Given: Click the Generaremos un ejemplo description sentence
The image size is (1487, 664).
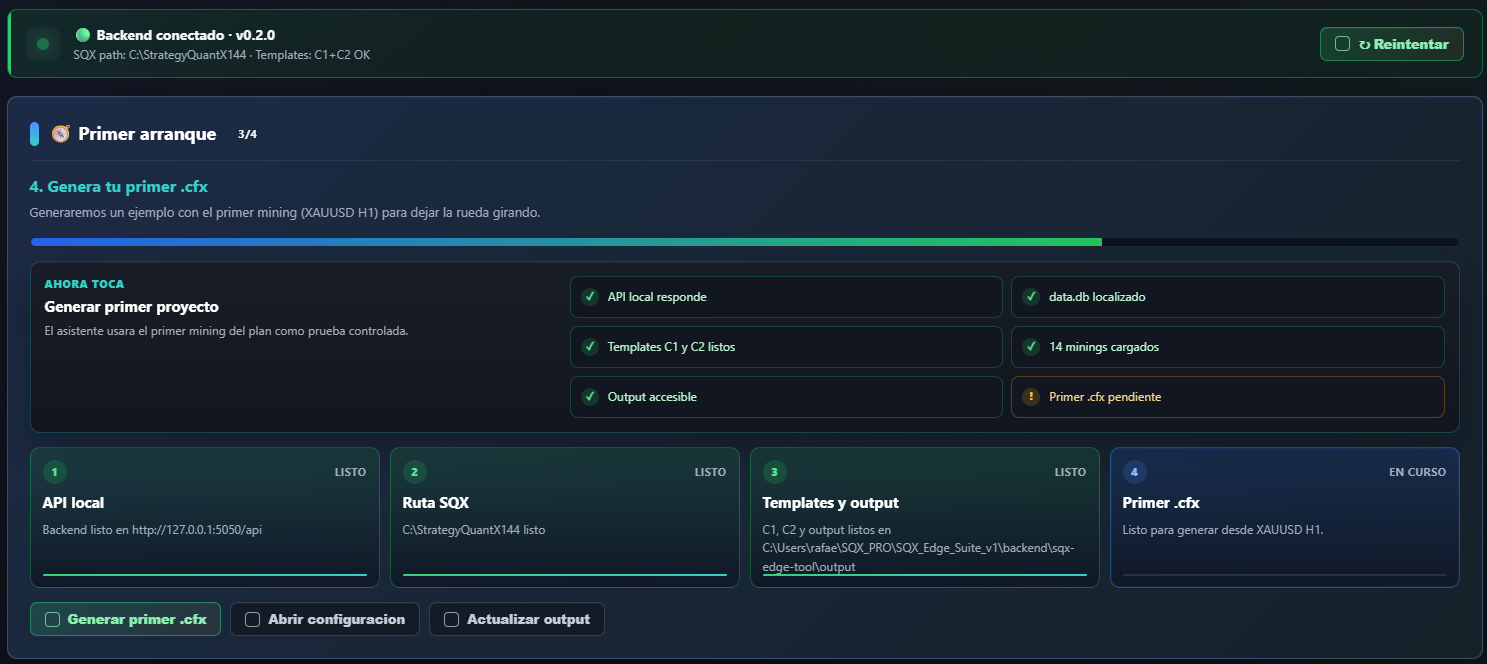Looking at the screenshot, I should (285, 213).
